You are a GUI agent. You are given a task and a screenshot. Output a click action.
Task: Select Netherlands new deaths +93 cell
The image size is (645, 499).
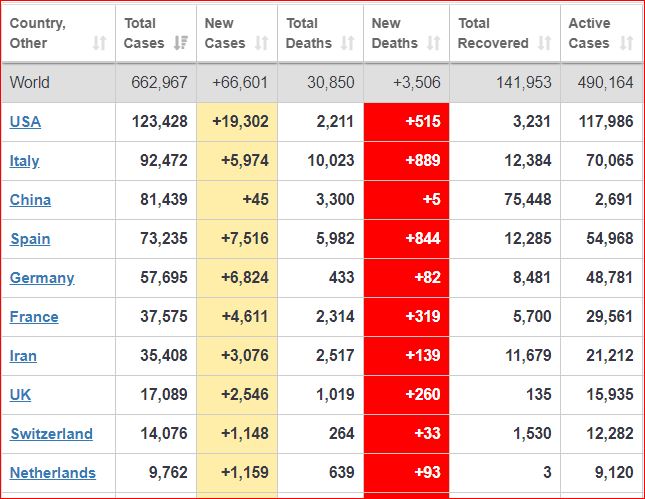[406, 473]
